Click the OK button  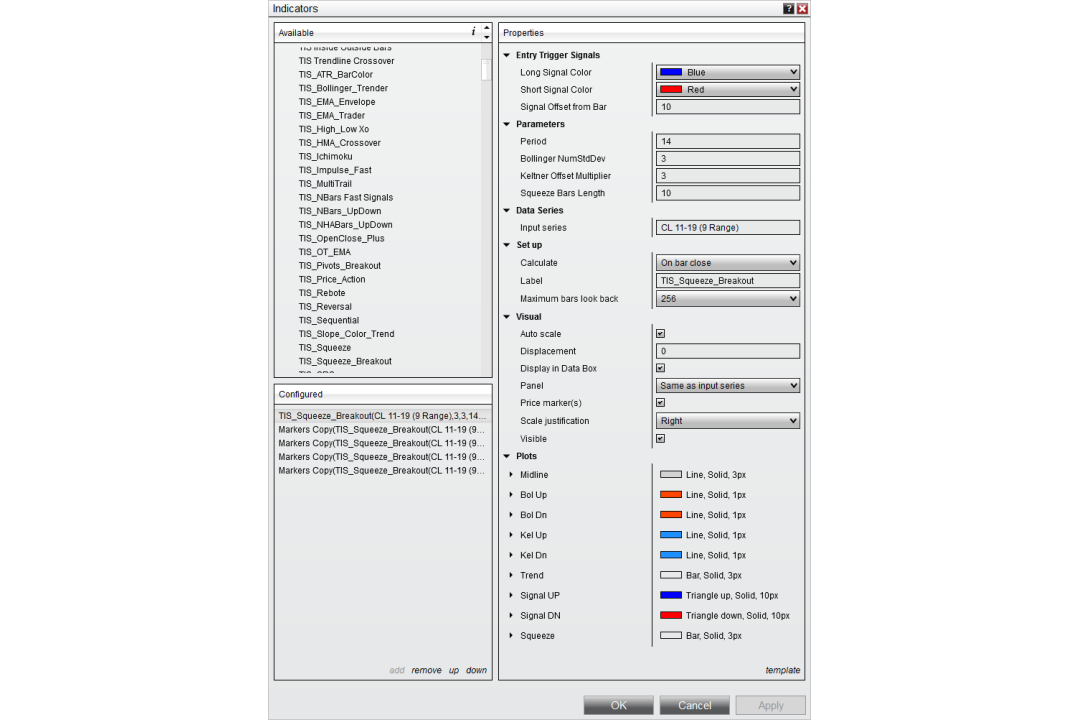pyautogui.click(x=619, y=705)
